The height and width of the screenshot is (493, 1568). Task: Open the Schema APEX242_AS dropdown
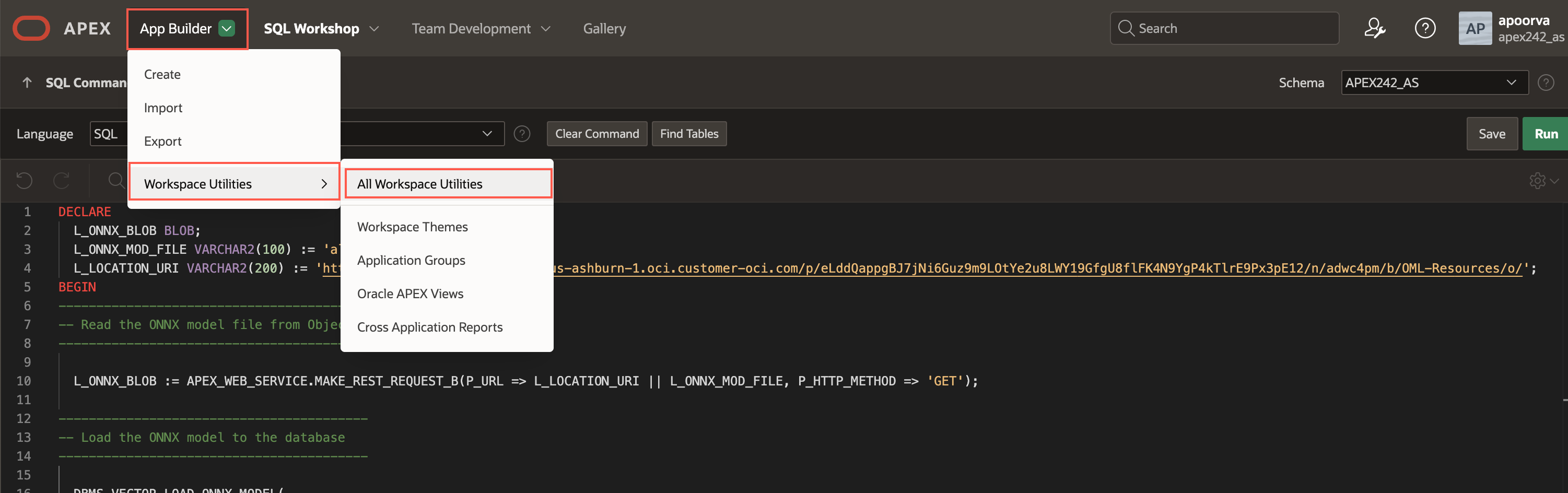1434,83
